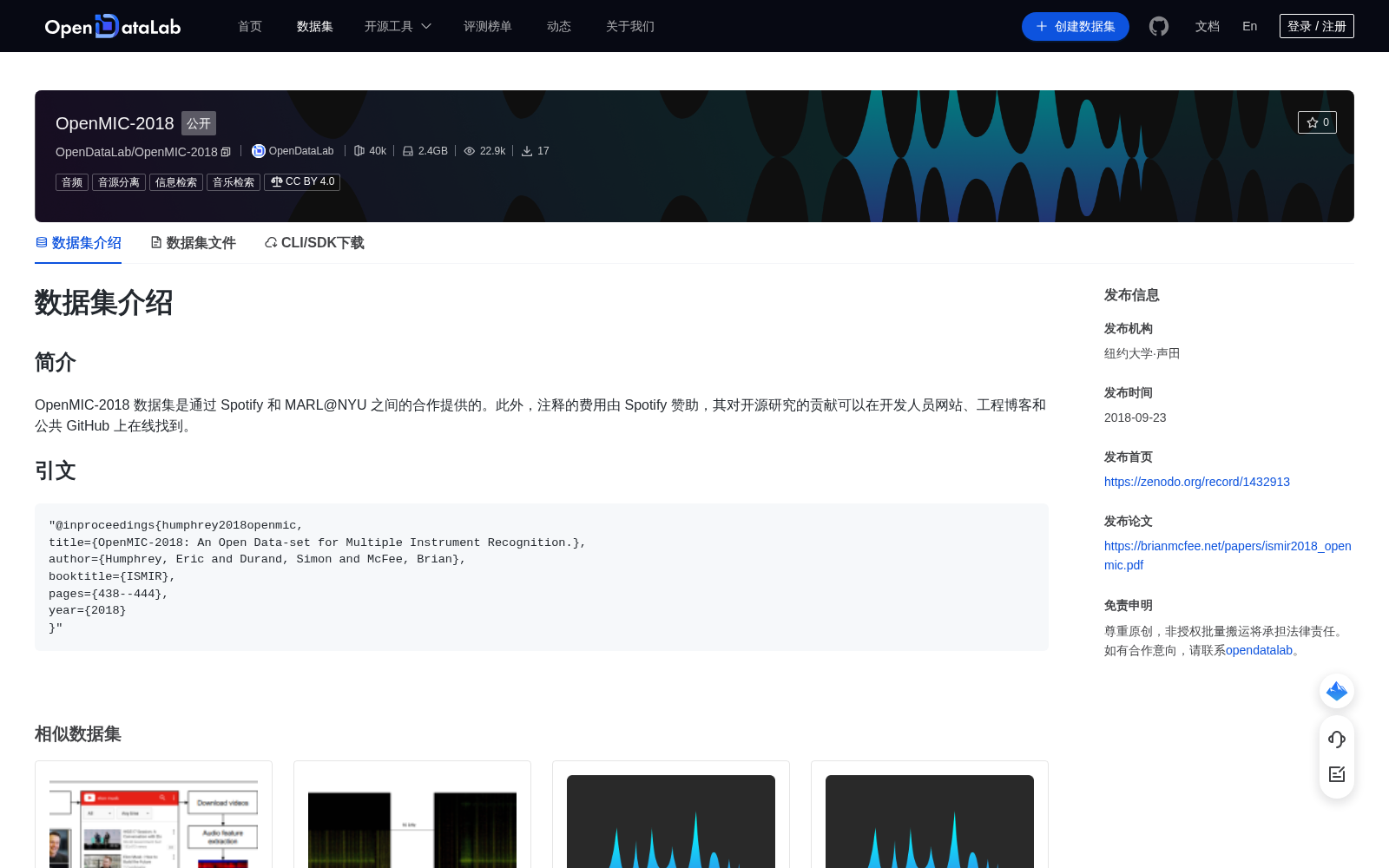Click the 相似数据集 heading
Viewport: 1389px width, 868px height.
78,734
